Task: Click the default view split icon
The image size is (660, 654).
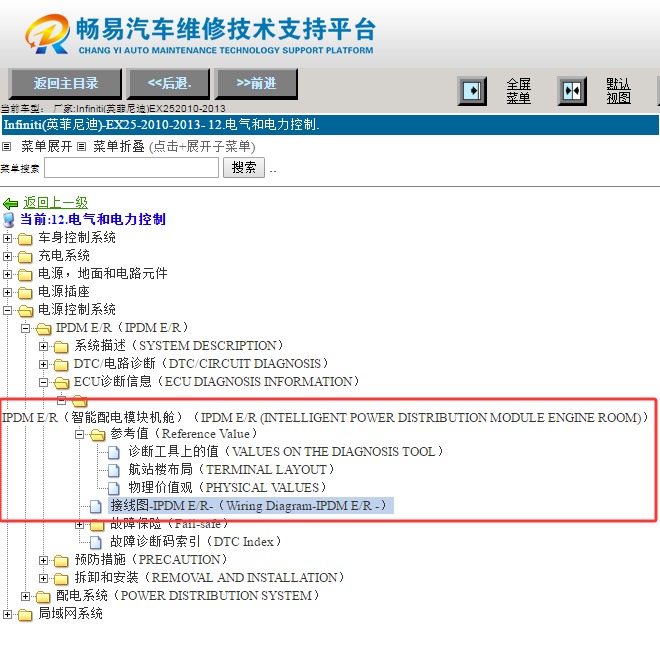Action: click(x=572, y=90)
